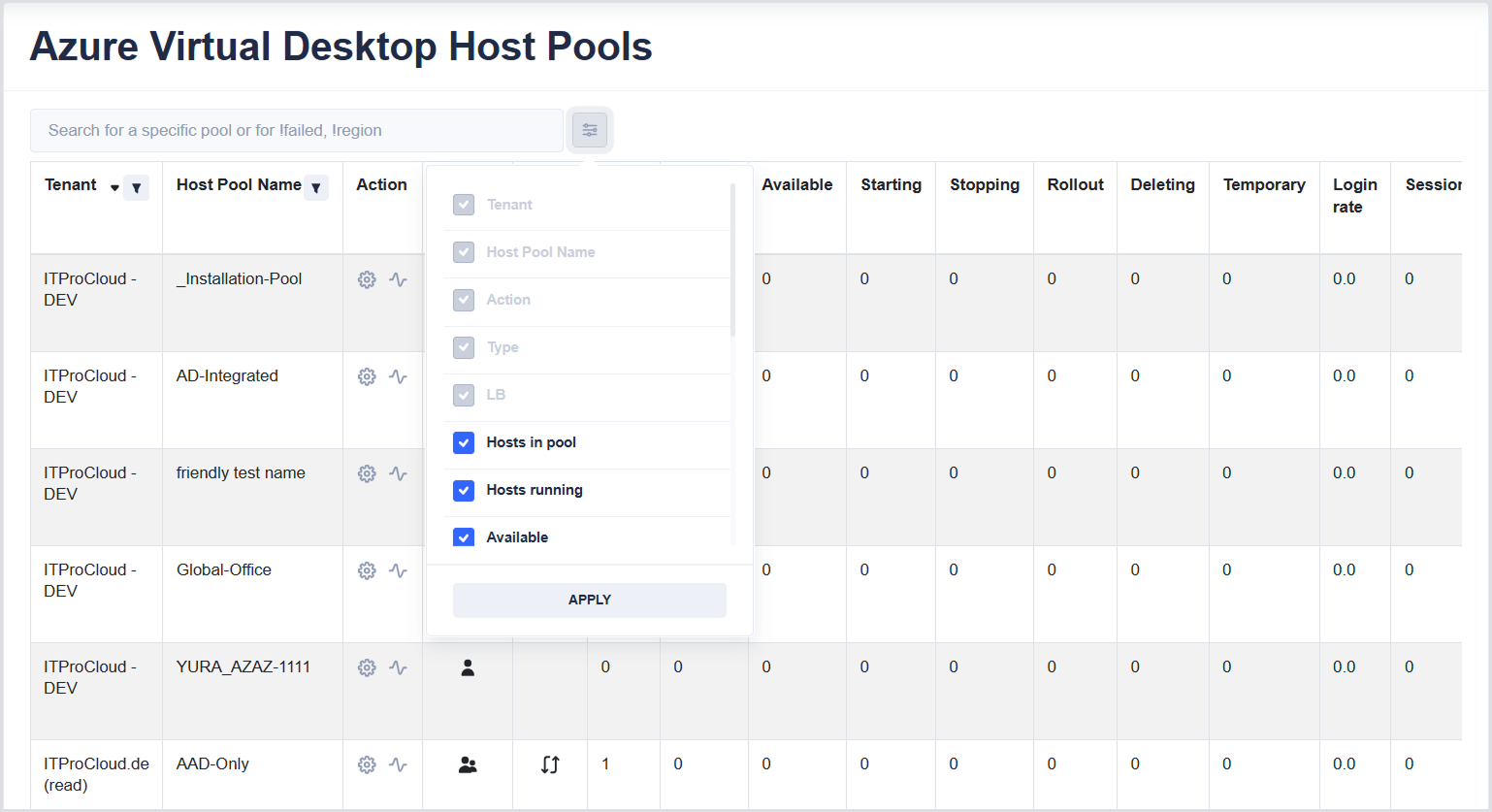Screen dimensions: 1492x812
Task: Select the friendly test name cell
Action: pyautogui.click(x=241, y=472)
